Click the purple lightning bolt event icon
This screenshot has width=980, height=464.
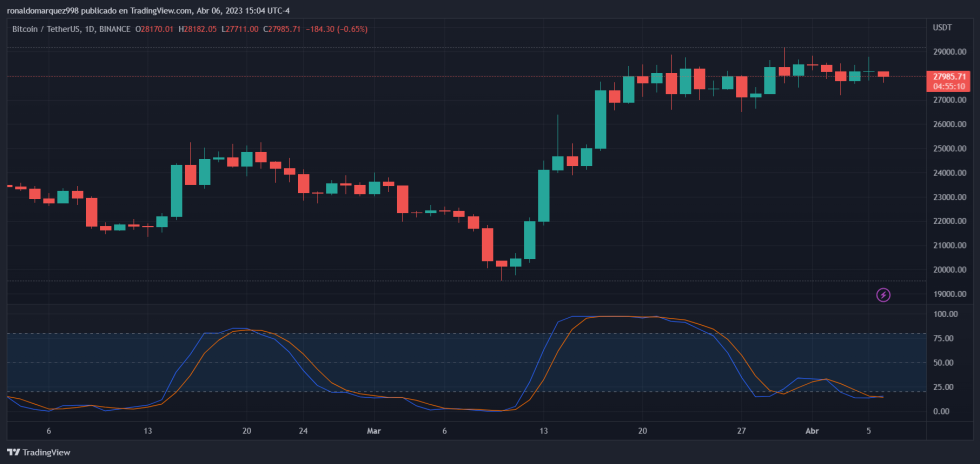(883, 295)
